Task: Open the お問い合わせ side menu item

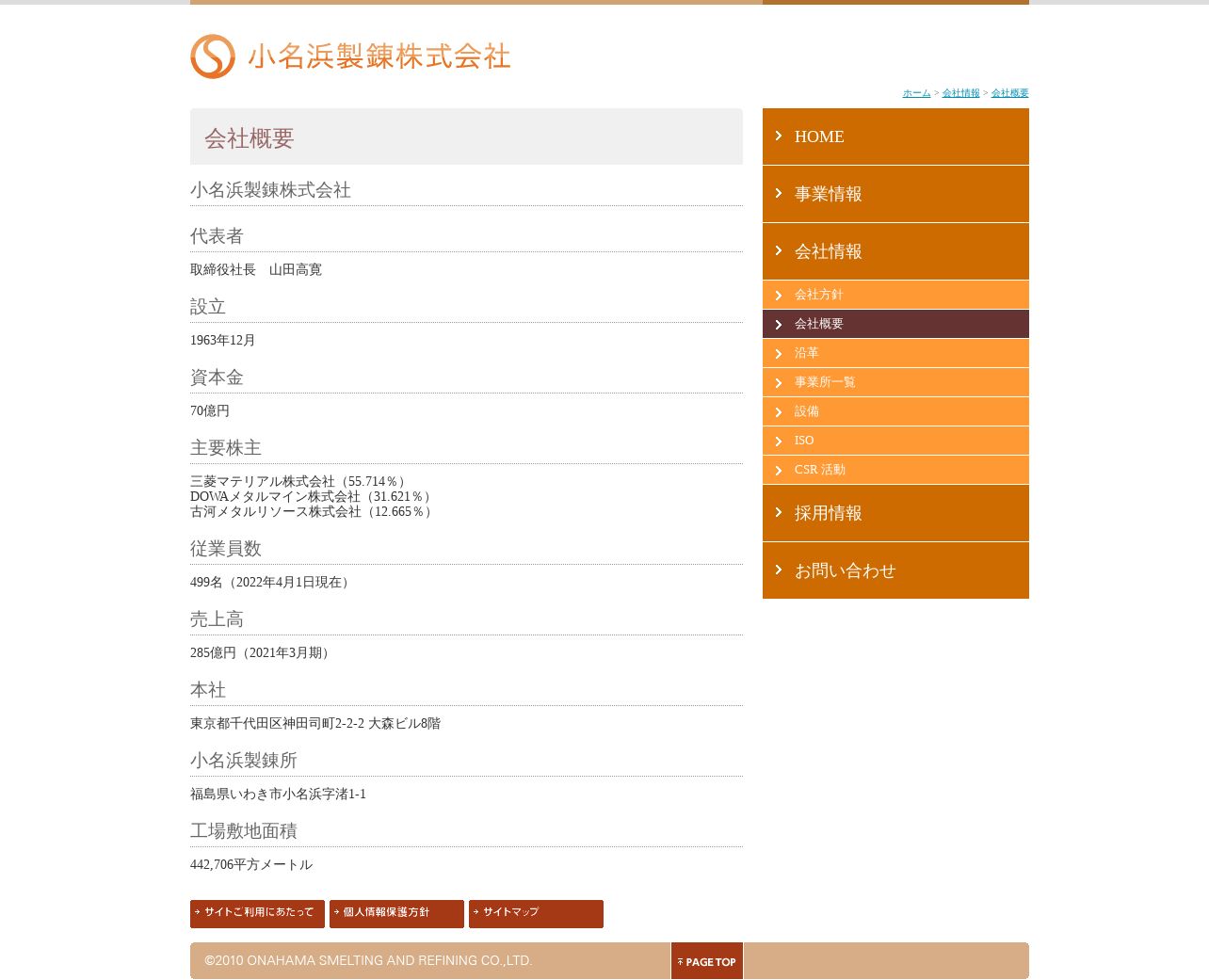Action: (895, 570)
